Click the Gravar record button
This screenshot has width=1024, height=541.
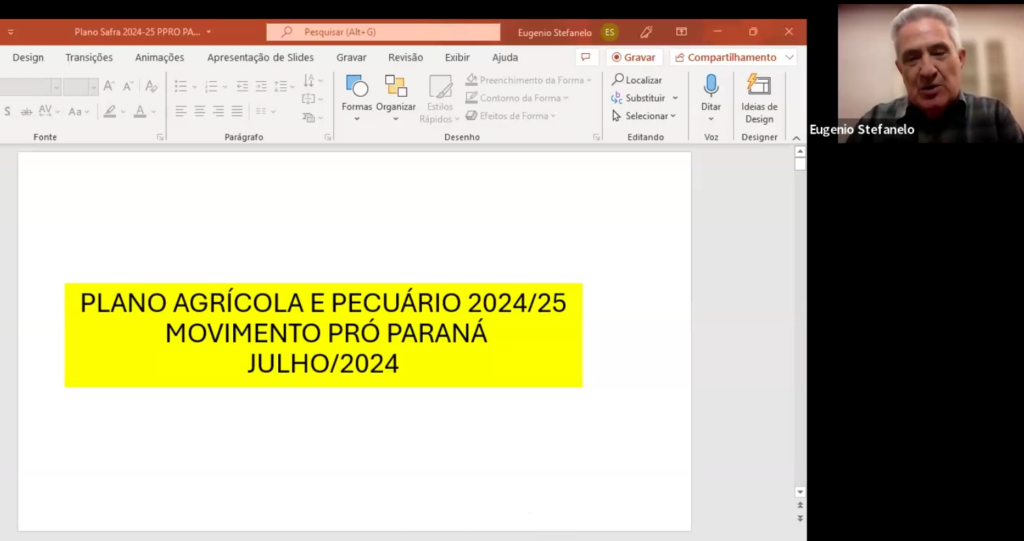633,57
